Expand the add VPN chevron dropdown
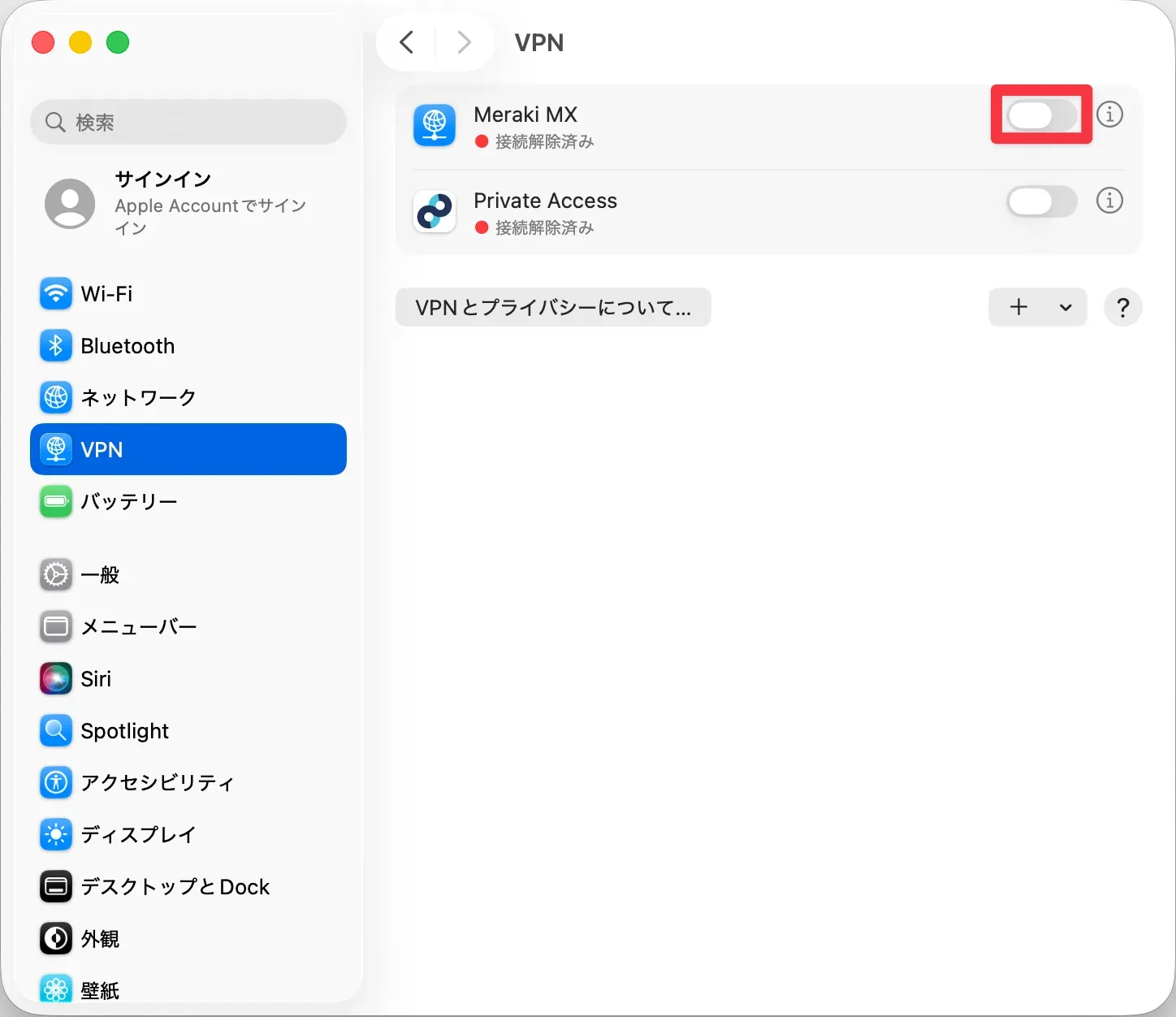1176x1017 pixels. pyautogui.click(x=1066, y=308)
